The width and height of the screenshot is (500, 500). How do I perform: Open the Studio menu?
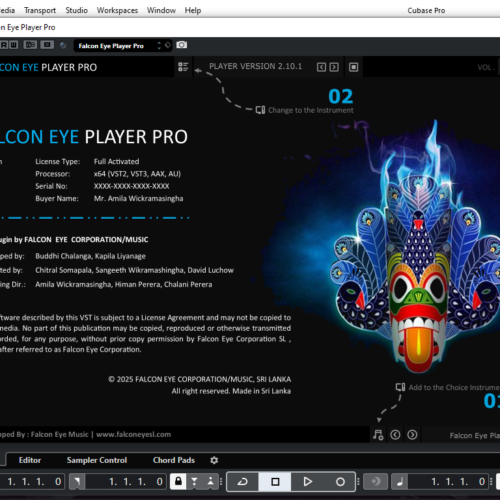[76, 10]
